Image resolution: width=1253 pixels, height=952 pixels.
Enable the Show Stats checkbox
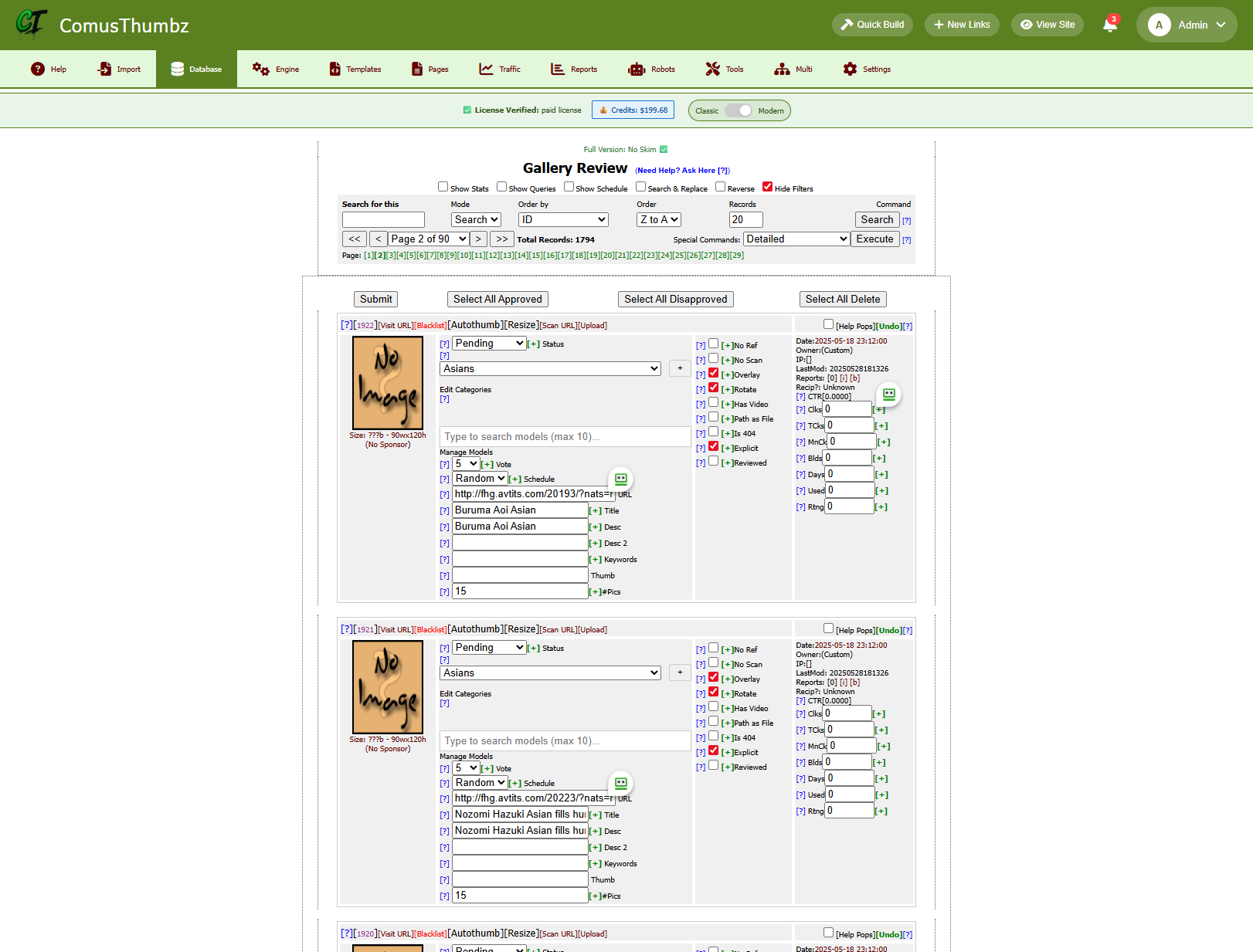coord(443,186)
